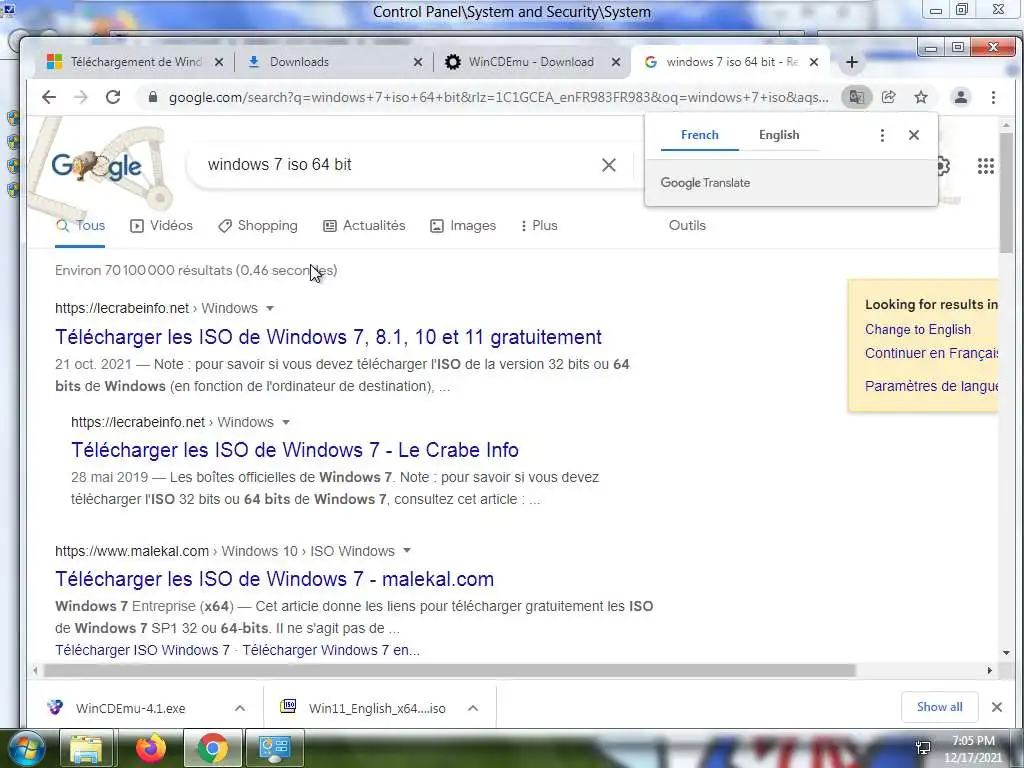Open the indented lecrabeinfo.net result's dropdown arrow
The height and width of the screenshot is (768, 1024).
click(285, 423)
